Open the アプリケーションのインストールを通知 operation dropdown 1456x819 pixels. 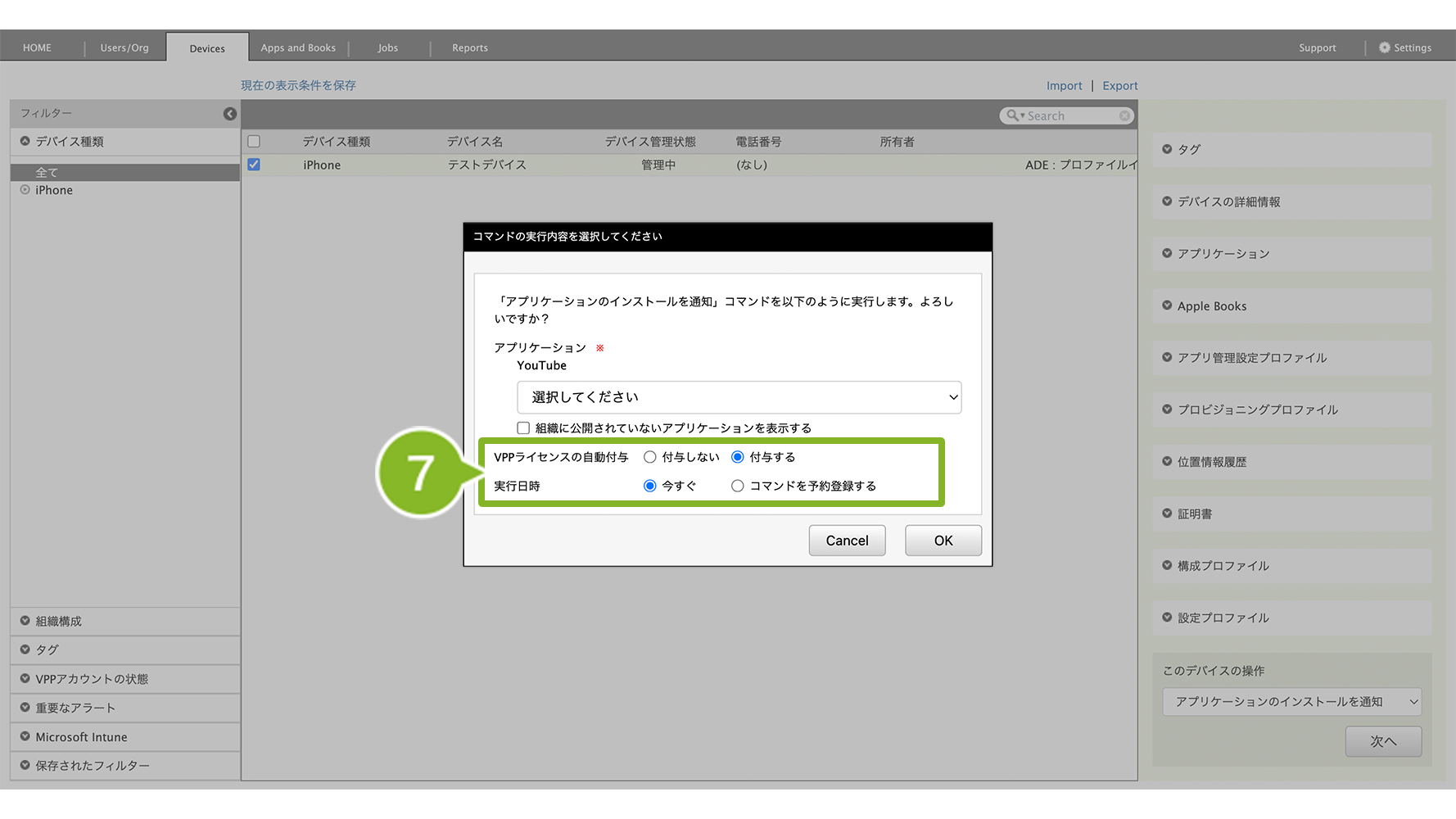point(1291,702)
